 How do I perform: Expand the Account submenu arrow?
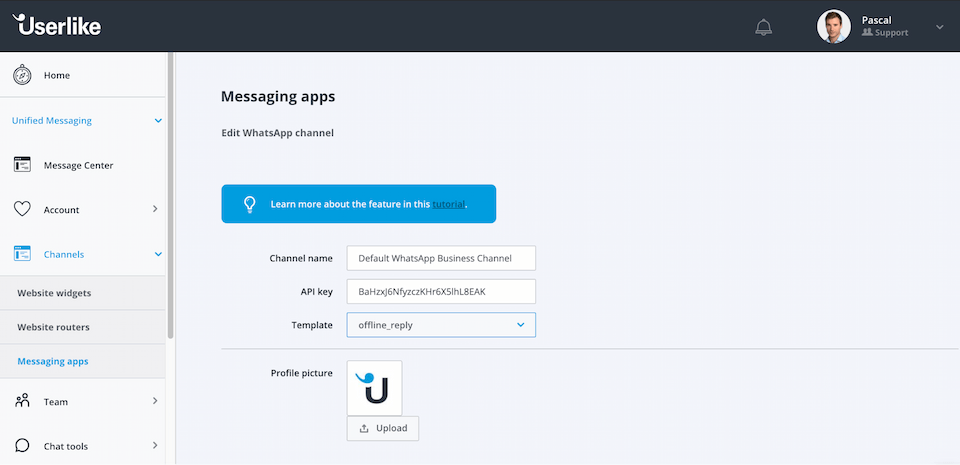(x=155, y=209)
